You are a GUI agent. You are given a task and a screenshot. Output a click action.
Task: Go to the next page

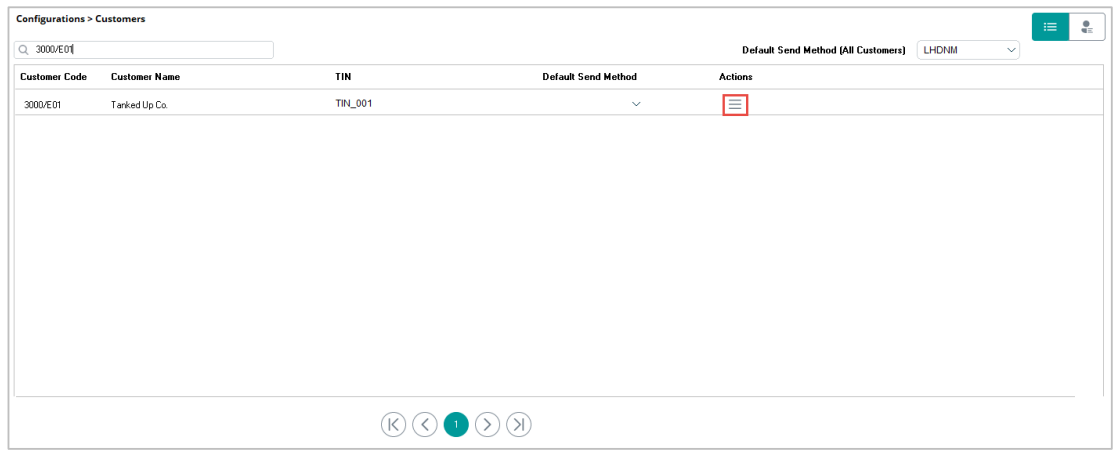coord(487,425)
